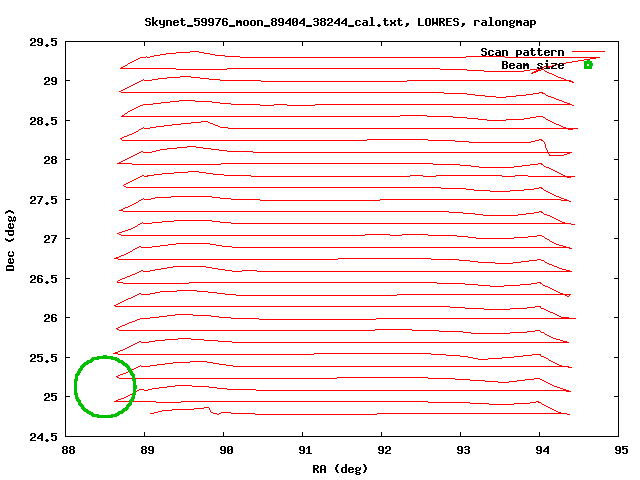Click the Dec tick label 29

(x=51, y=81)
